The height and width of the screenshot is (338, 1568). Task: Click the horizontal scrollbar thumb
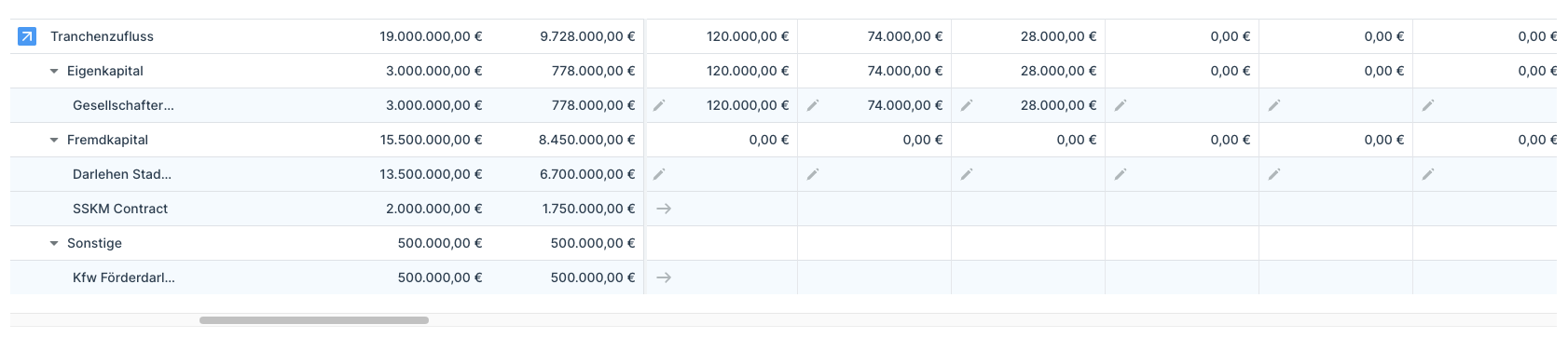[314, 320]
